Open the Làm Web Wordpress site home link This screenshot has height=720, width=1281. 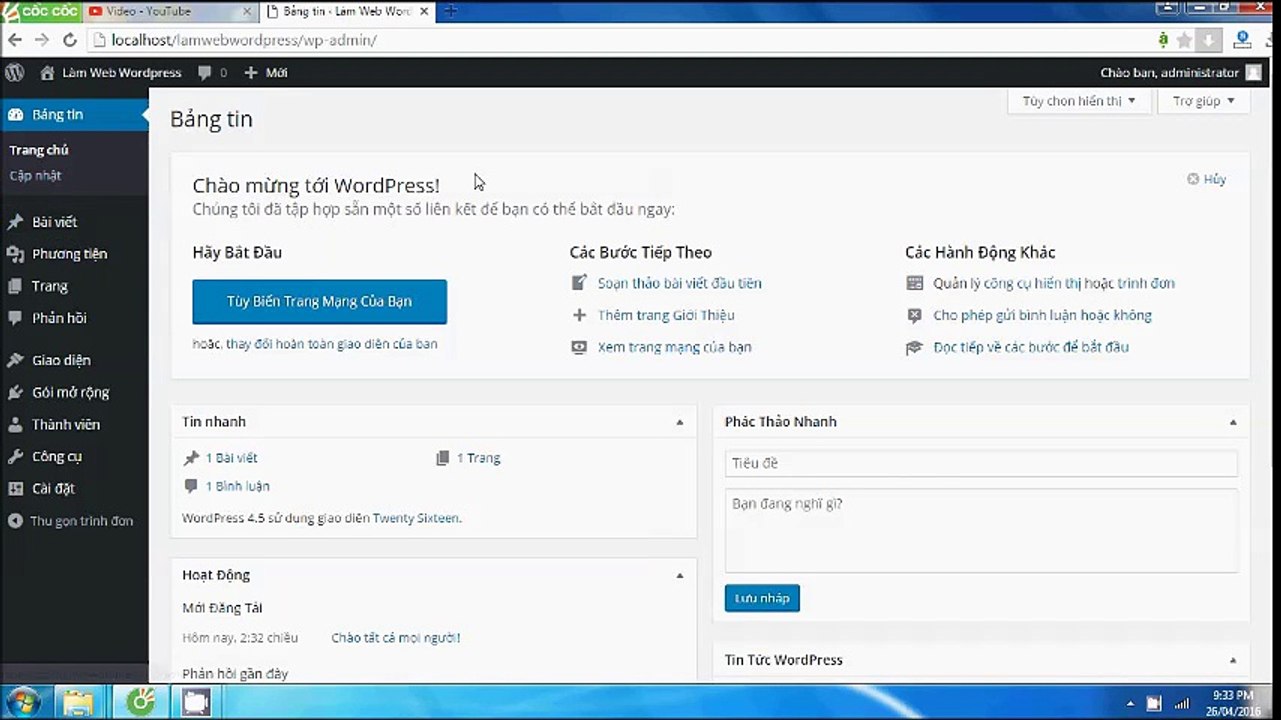(x=111, y=72)
